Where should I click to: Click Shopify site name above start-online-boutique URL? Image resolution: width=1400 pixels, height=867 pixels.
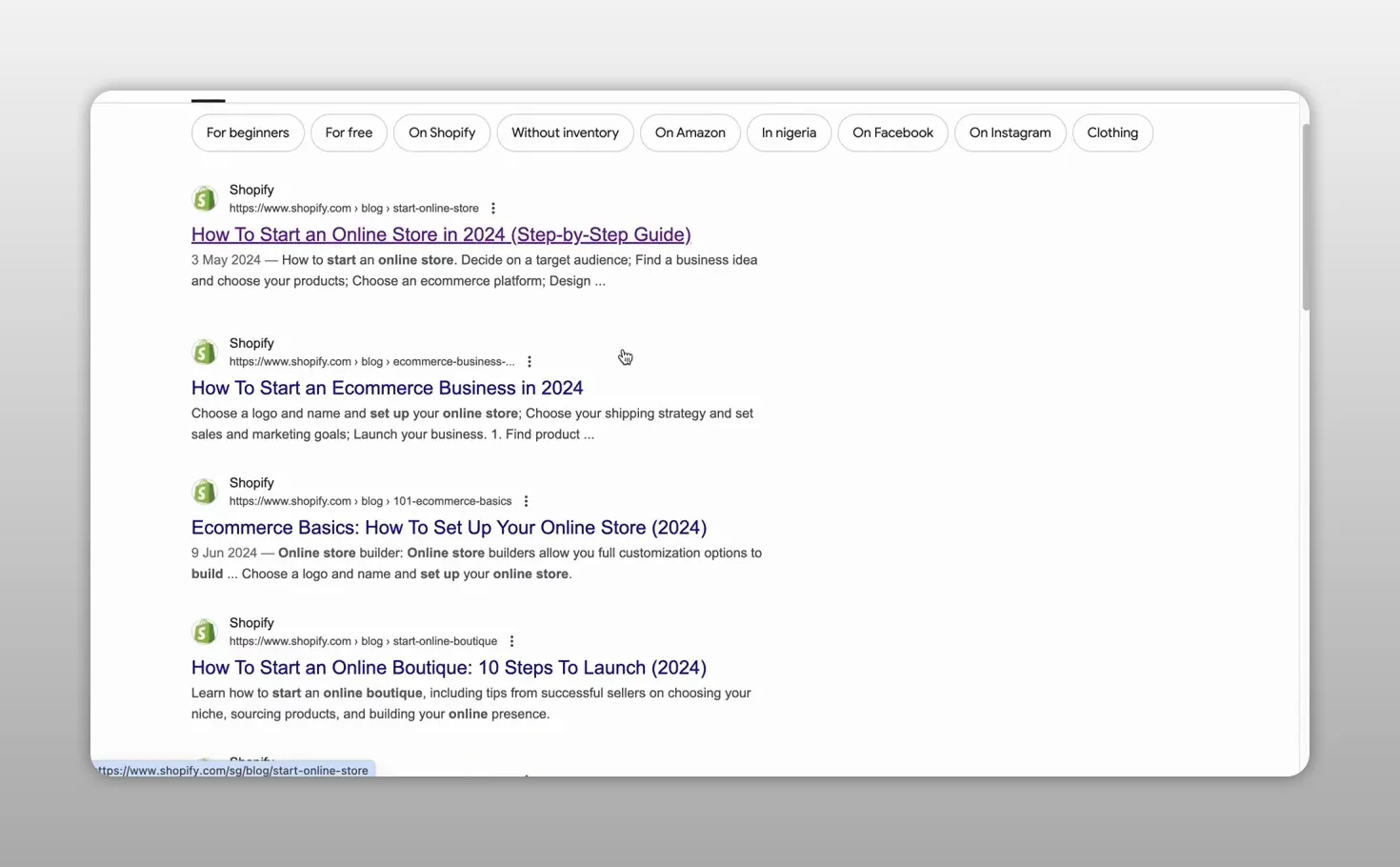(251, 623)
